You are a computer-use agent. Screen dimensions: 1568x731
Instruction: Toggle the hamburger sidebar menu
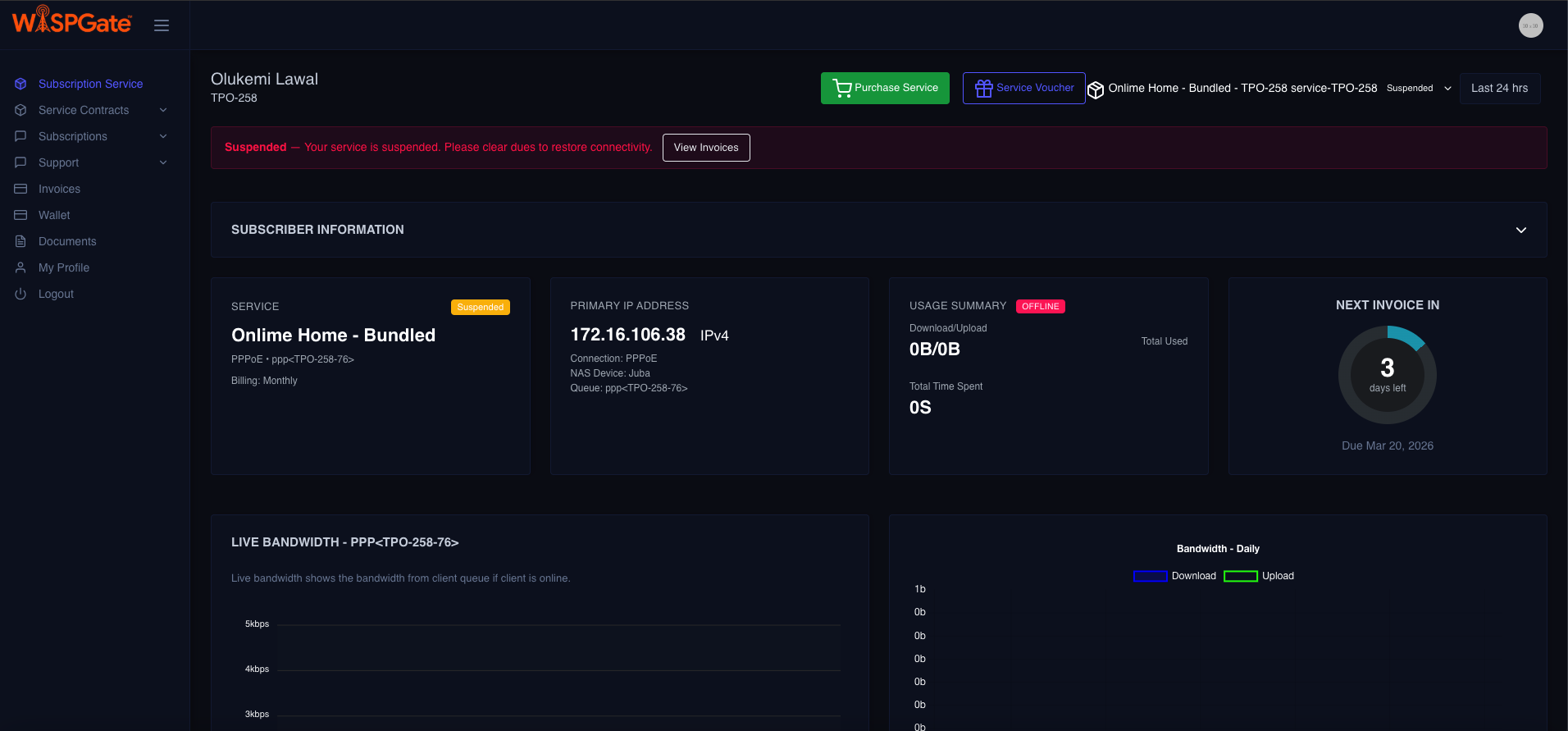coord(162,25)
